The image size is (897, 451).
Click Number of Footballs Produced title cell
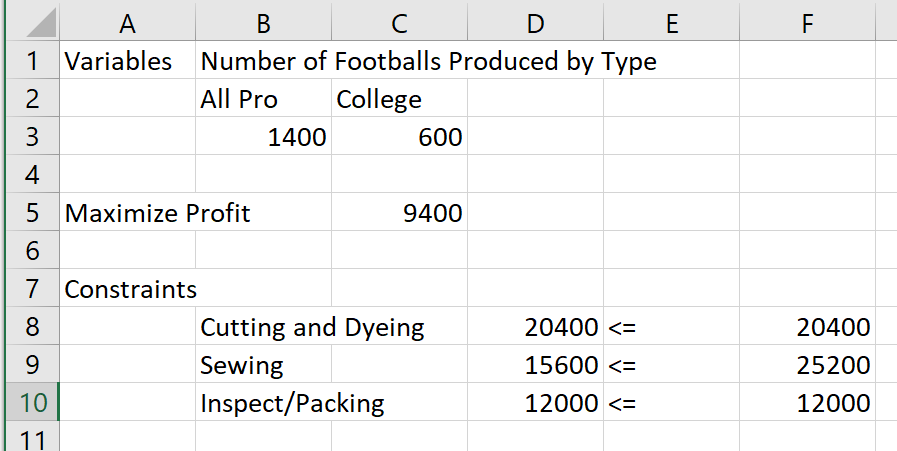coord(263,61)
